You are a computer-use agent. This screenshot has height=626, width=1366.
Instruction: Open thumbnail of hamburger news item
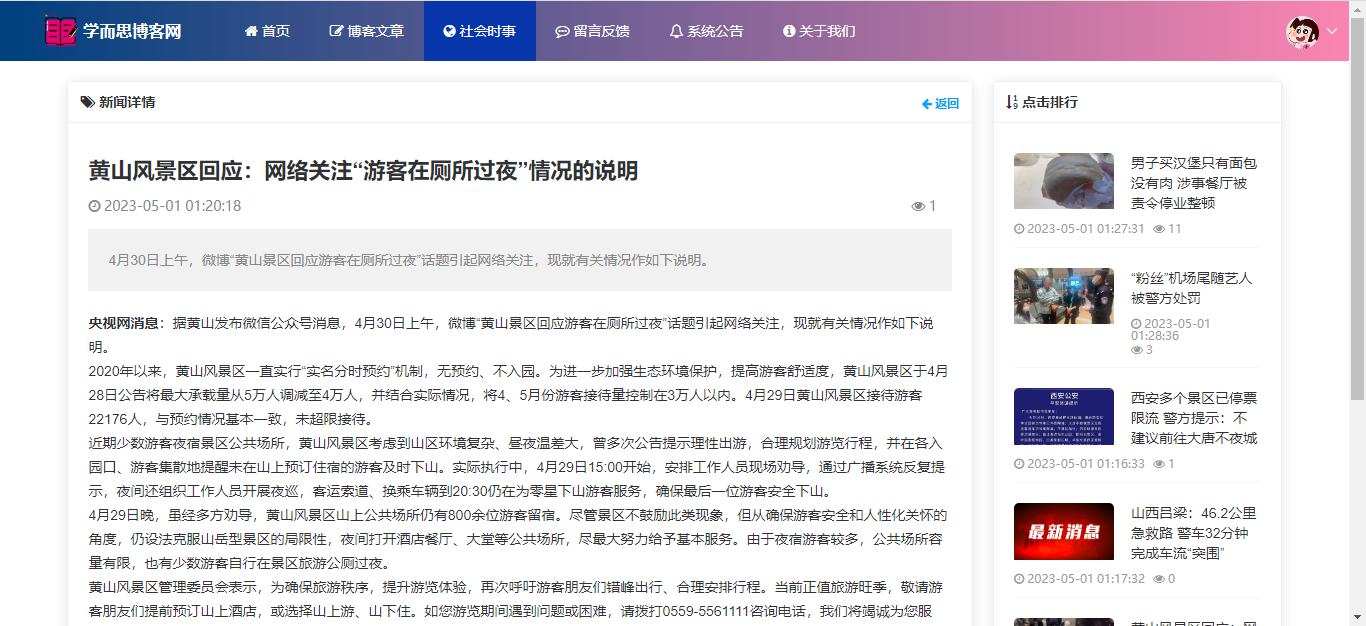[1063, 181]
